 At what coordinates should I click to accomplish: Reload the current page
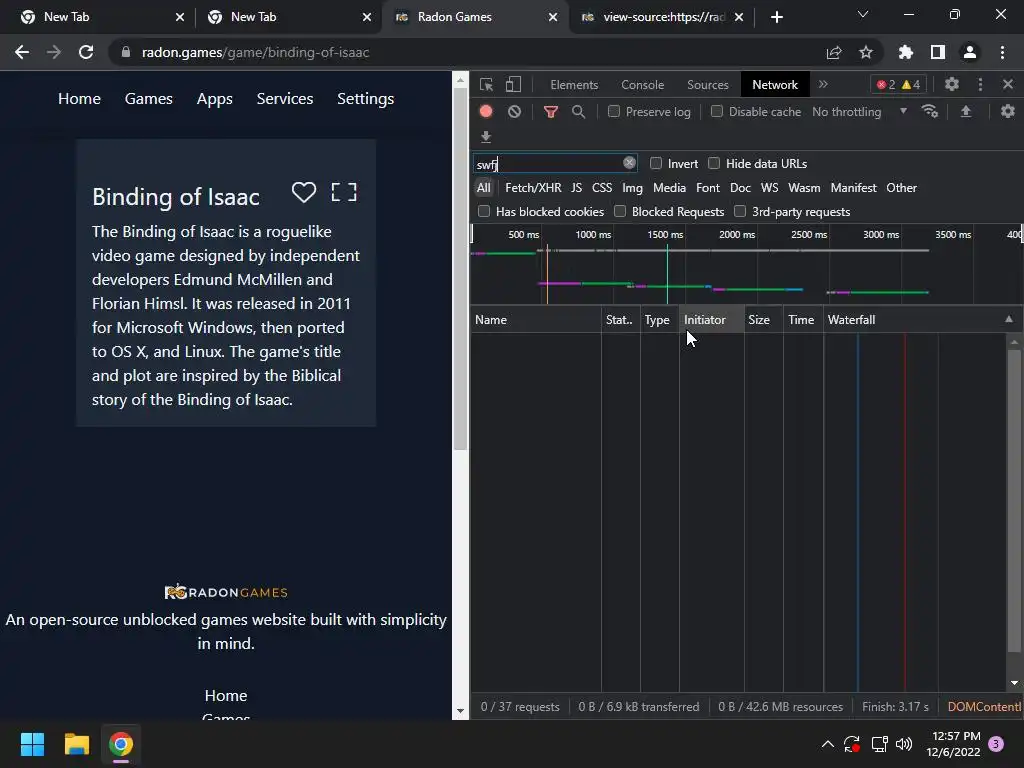86,52
